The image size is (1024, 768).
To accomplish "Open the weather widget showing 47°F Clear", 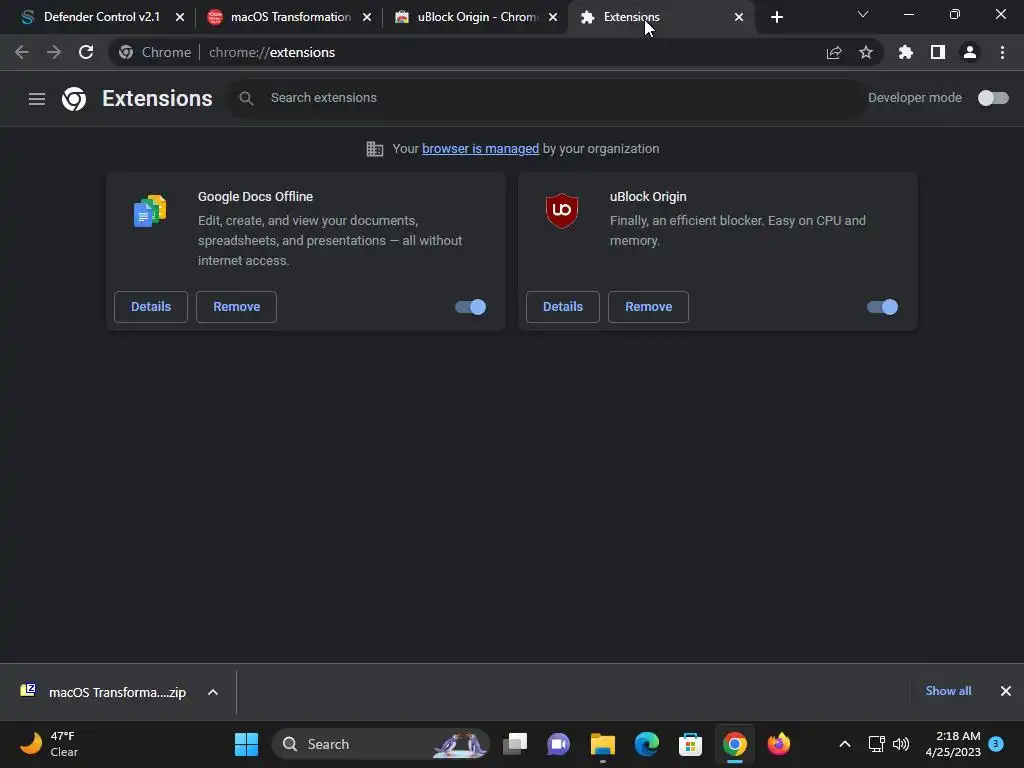I will 49,744.
